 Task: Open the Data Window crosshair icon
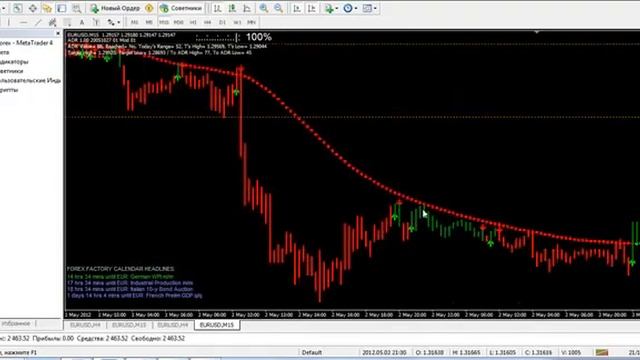tap(32, 8)
